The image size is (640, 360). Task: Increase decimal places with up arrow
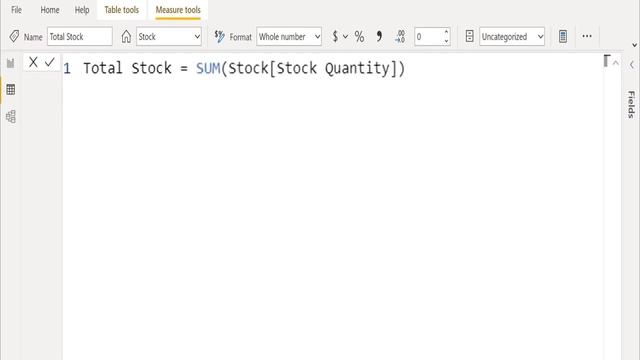pyautogui.click(x=446, y=32)
